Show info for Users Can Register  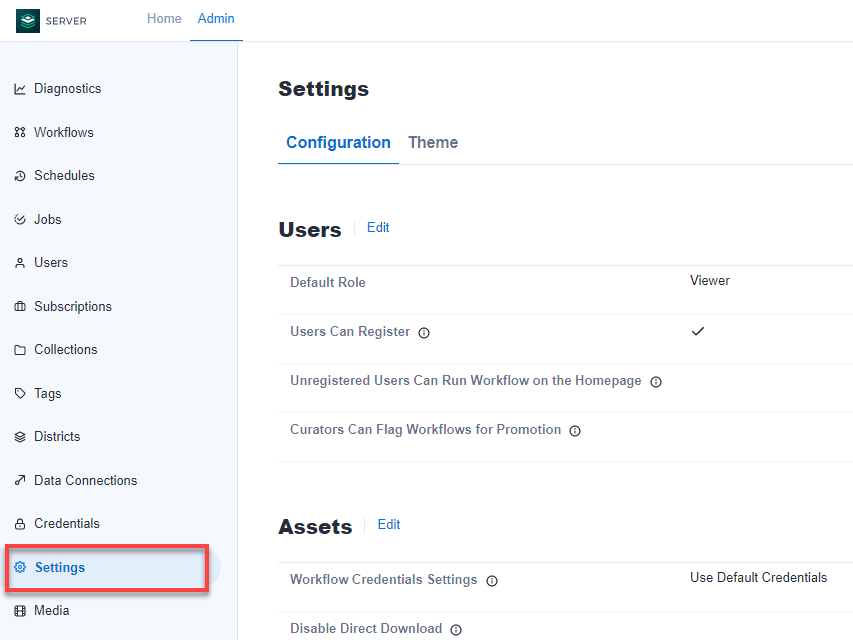(424, 333)
